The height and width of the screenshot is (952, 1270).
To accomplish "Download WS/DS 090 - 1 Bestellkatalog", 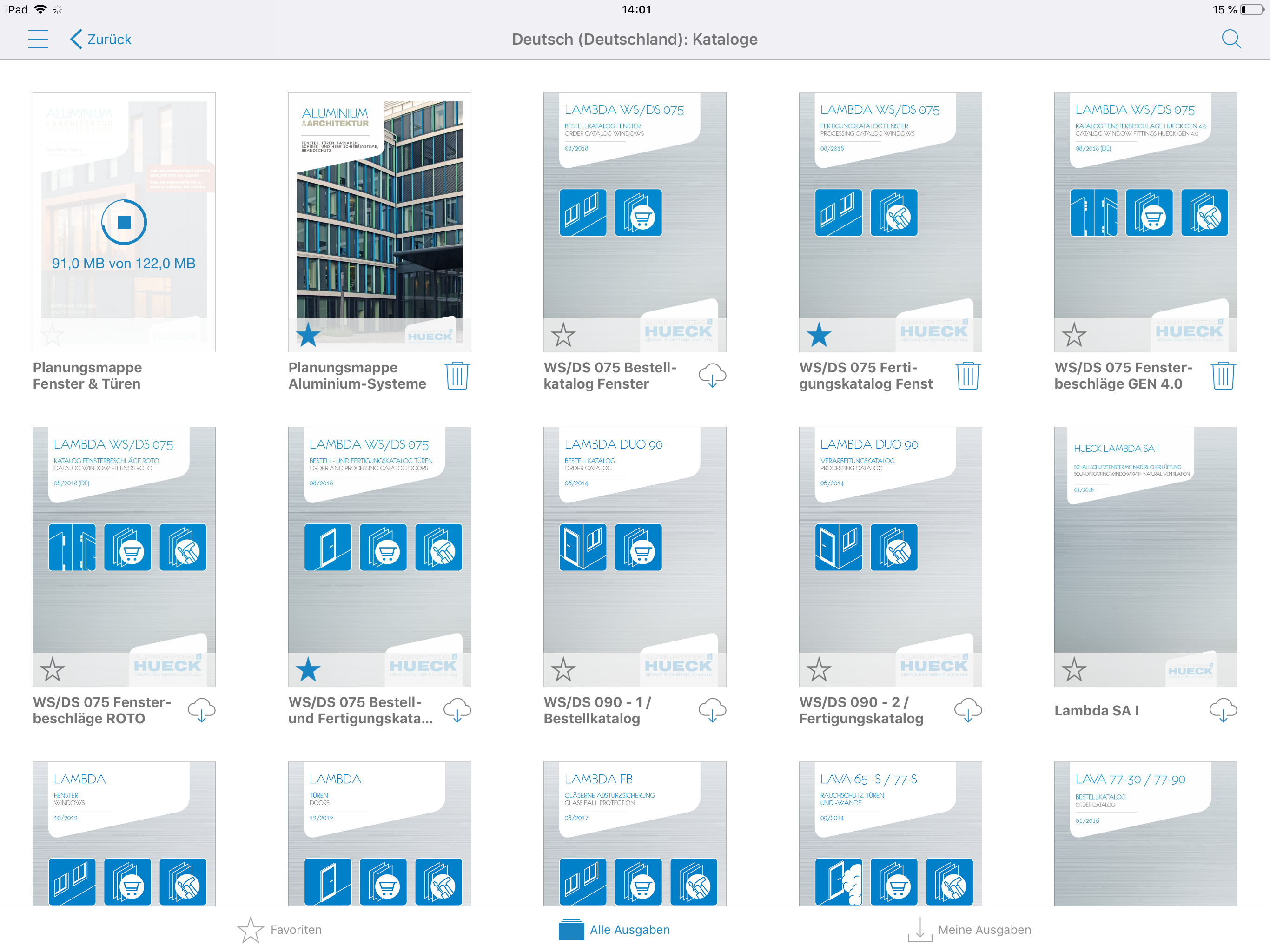I will (x=713, y=710).
